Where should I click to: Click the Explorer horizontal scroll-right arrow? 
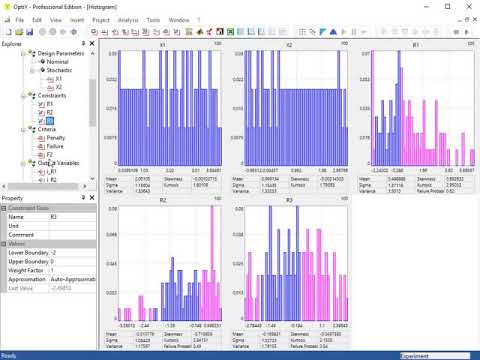pyautogui.click(x=85, y=186)
